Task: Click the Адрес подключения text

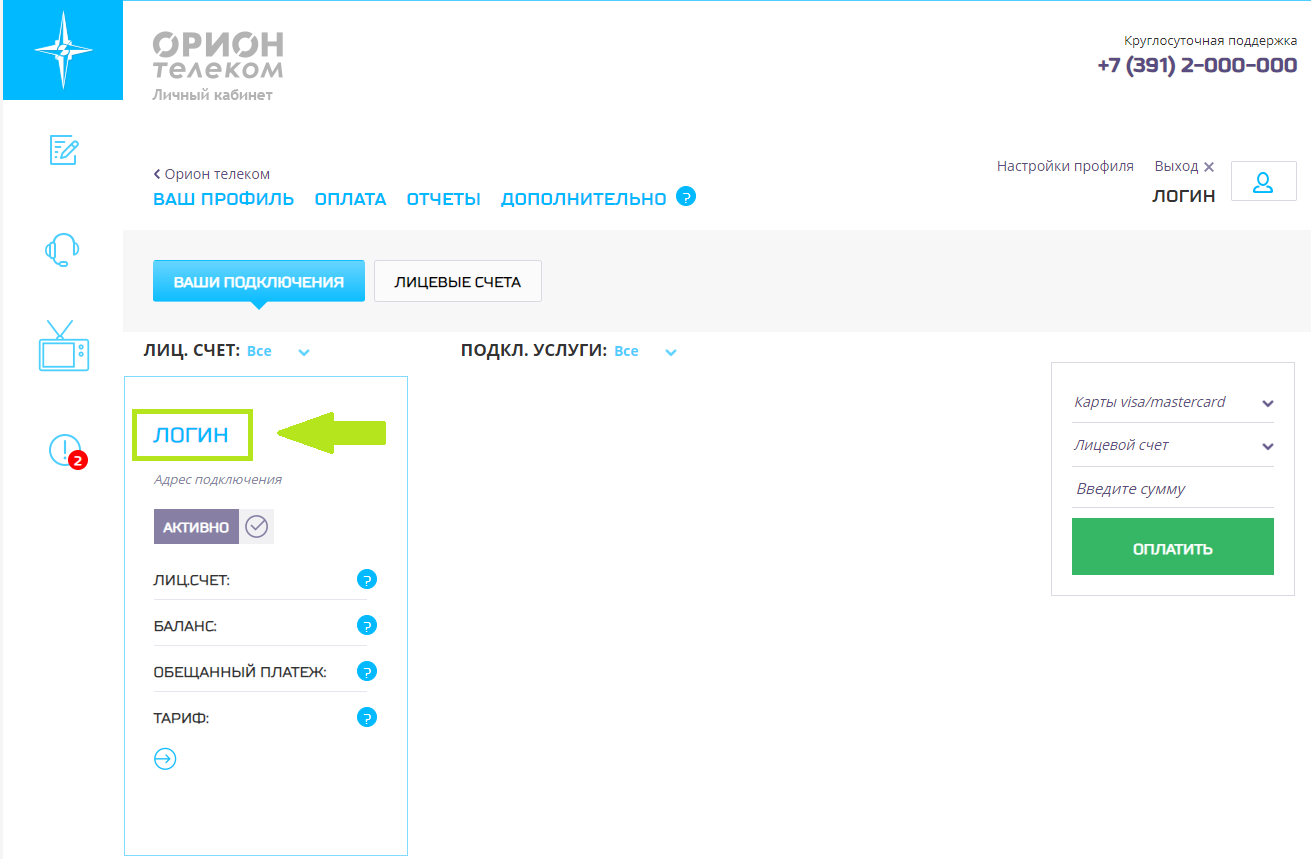Action: coord(218,479)
